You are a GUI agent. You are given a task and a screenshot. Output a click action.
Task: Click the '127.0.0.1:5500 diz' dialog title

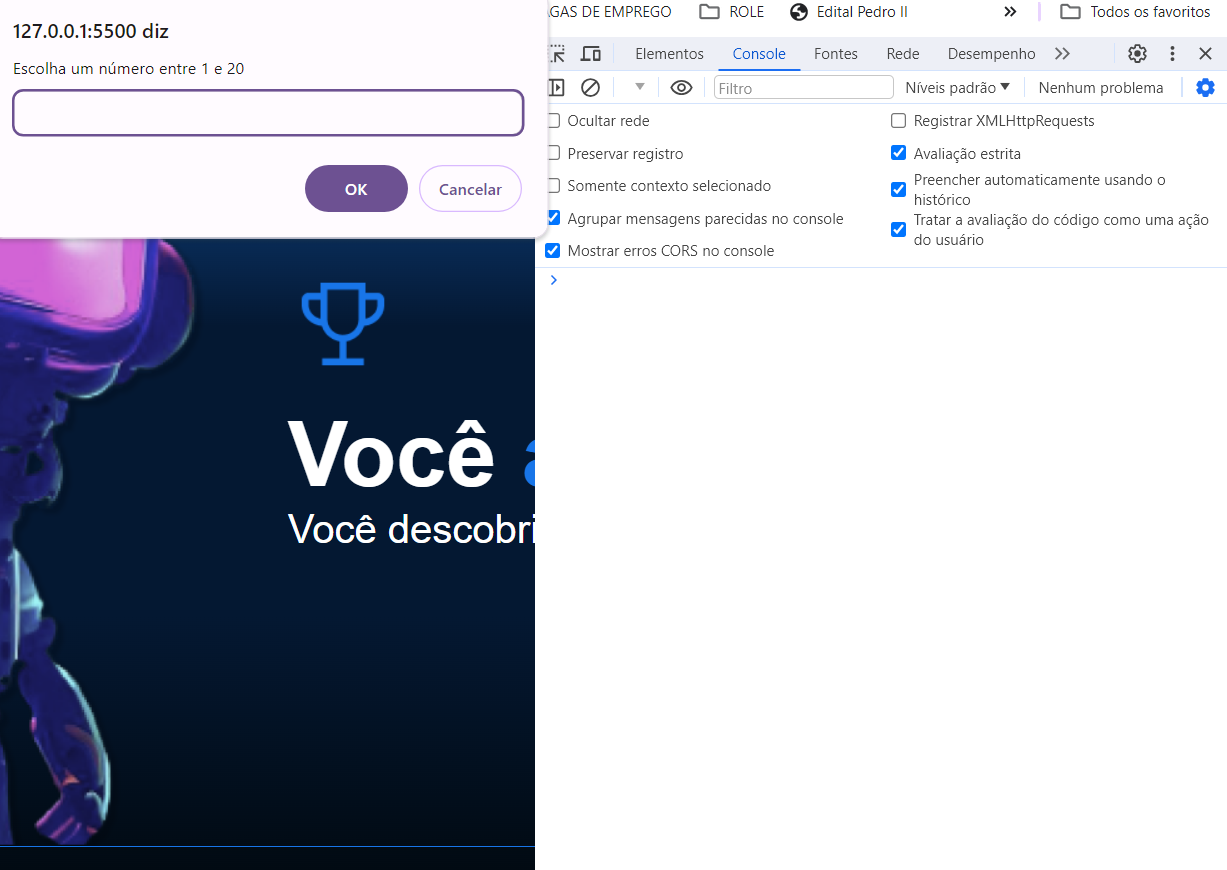(x=90, y=31)
